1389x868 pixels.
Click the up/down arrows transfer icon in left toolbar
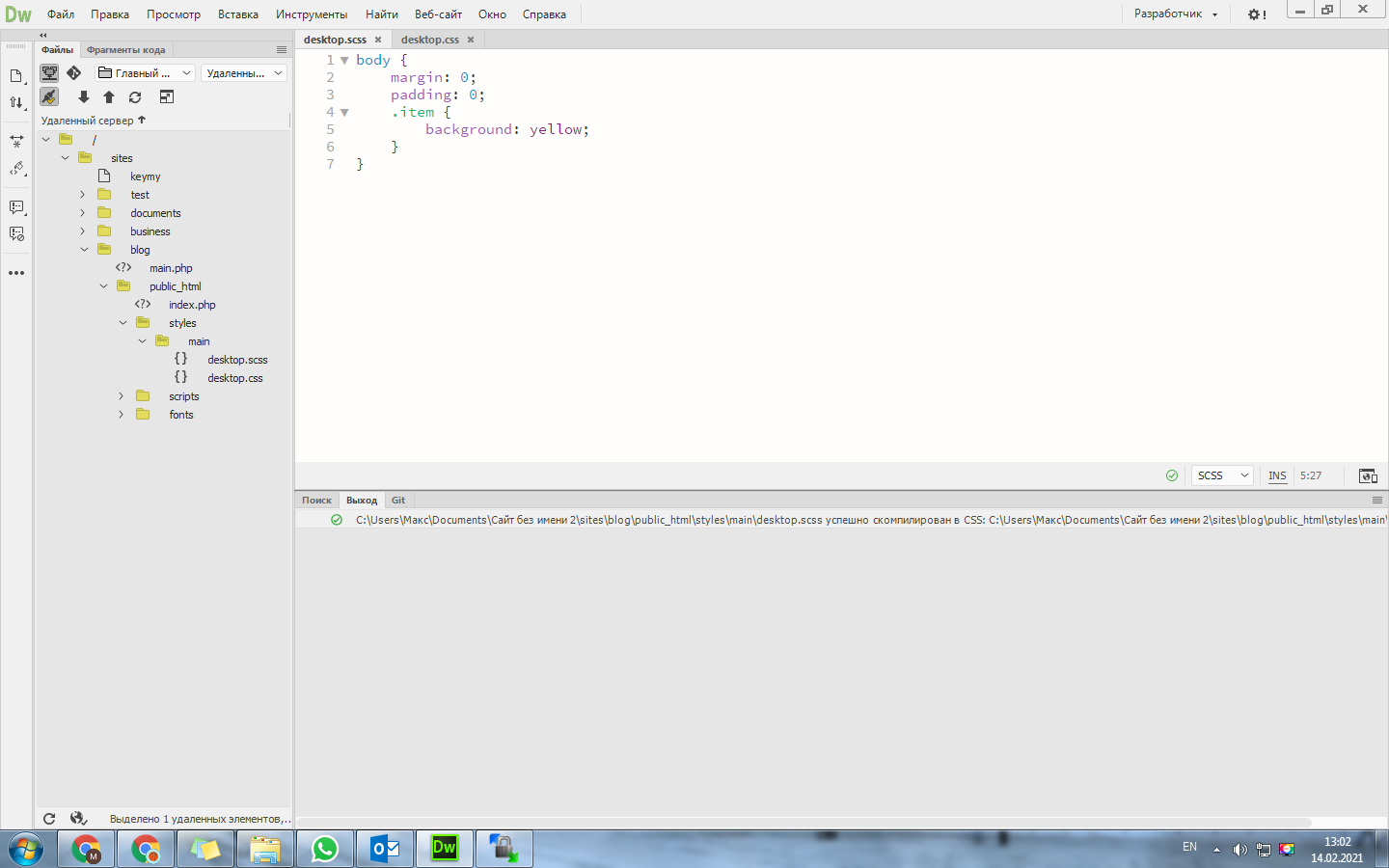16,102
